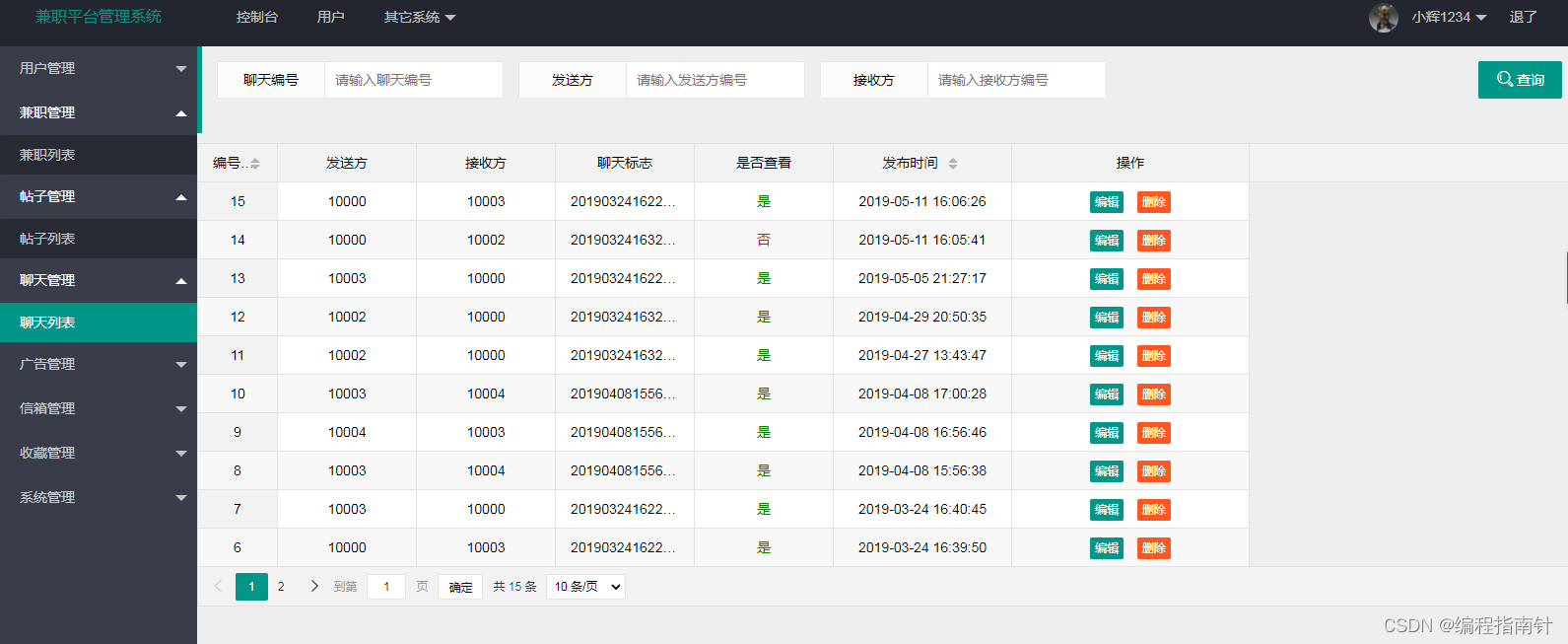Click the page vertical scrollbar thumb
The image size is (1568, 644).
click(x=1566, y=277)
